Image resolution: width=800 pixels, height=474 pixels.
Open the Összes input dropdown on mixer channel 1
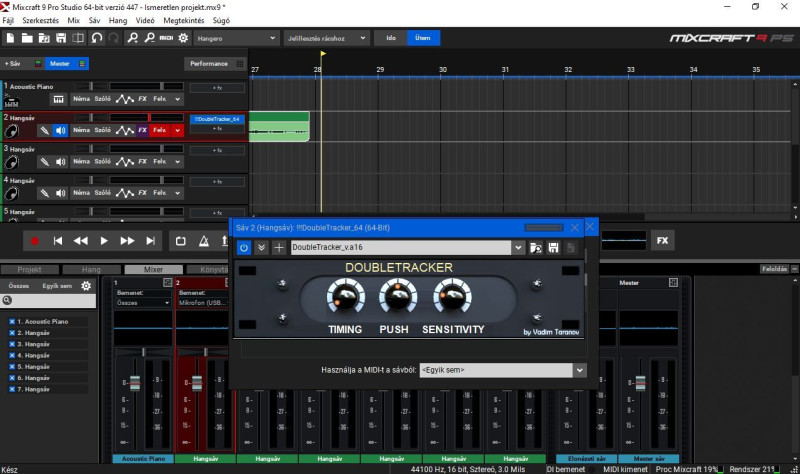tap(143, 303)
